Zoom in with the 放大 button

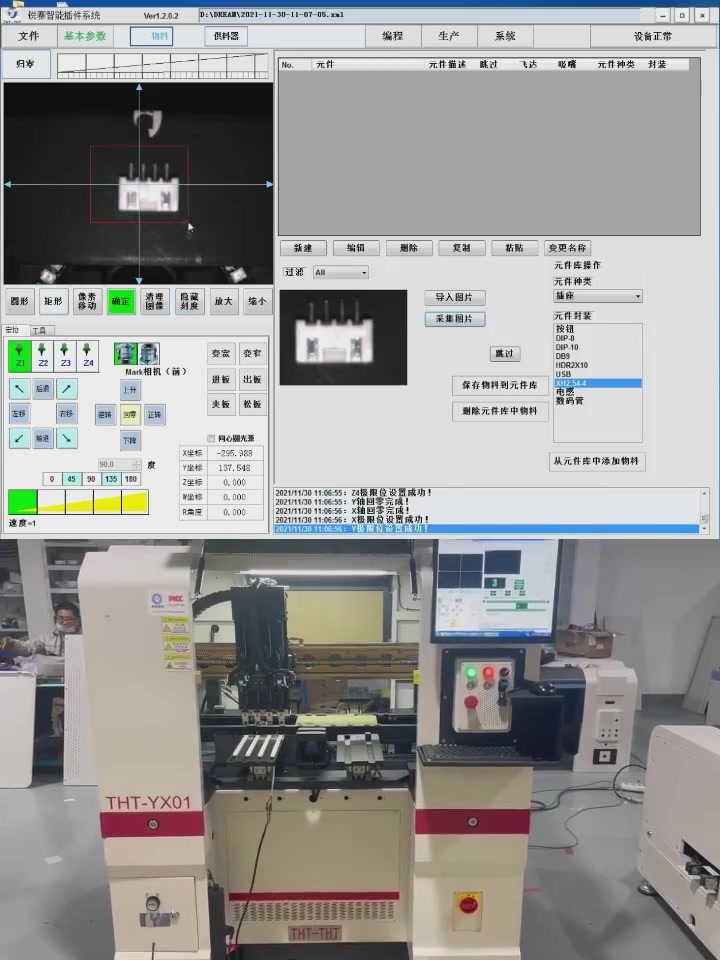223,301
